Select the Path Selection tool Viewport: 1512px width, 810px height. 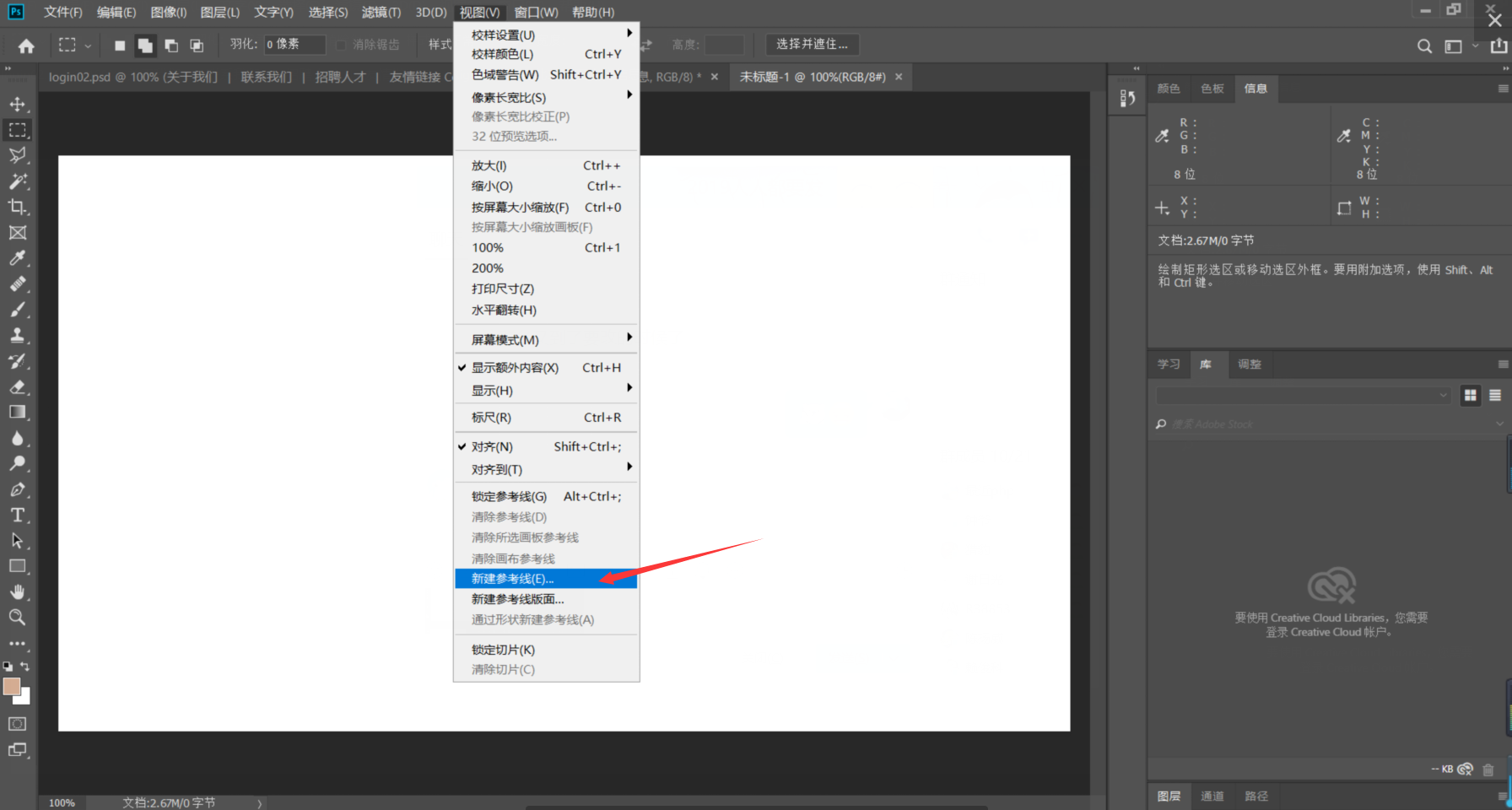point(17,541)
